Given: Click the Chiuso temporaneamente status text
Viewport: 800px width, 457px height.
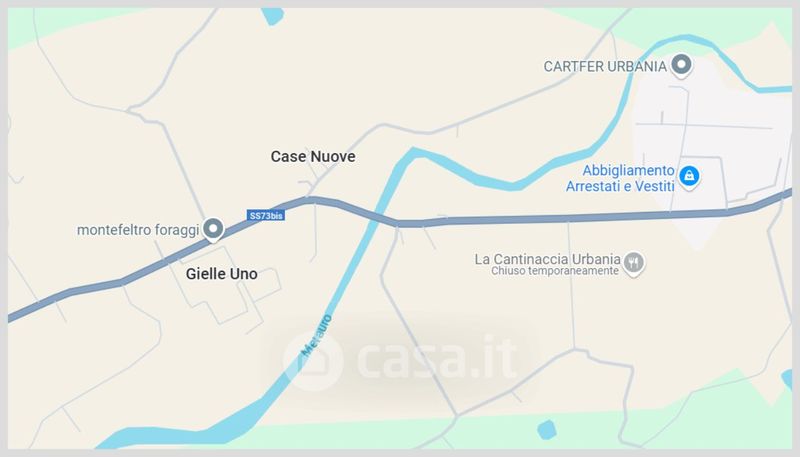Looking at the screenshot, I should (555, 271).
